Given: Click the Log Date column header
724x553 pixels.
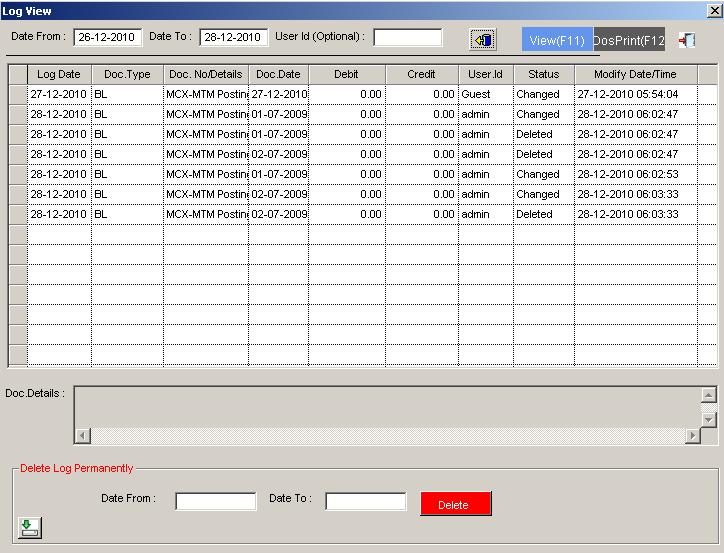Looking at the screenshot, I should 59,75.
